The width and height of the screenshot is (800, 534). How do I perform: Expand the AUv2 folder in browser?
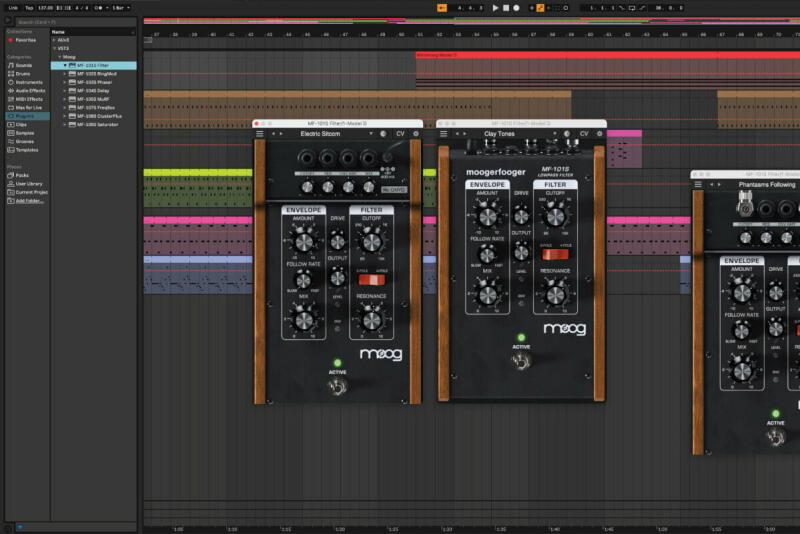click(55, 40)
